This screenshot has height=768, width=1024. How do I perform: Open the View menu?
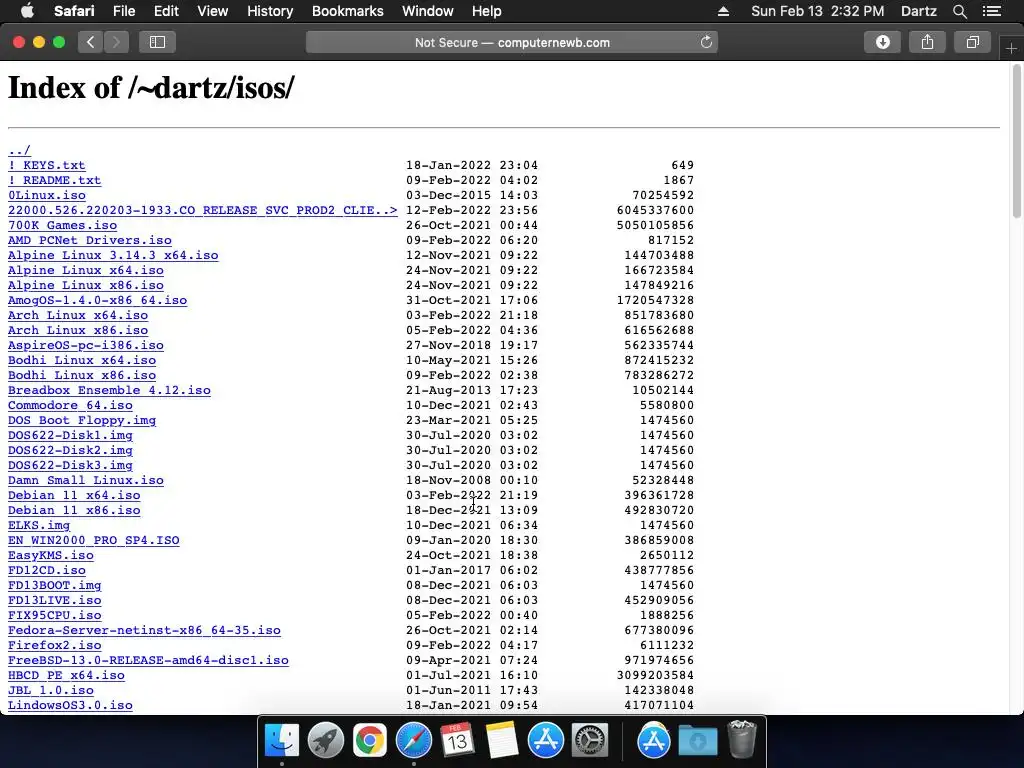point(212,11)
